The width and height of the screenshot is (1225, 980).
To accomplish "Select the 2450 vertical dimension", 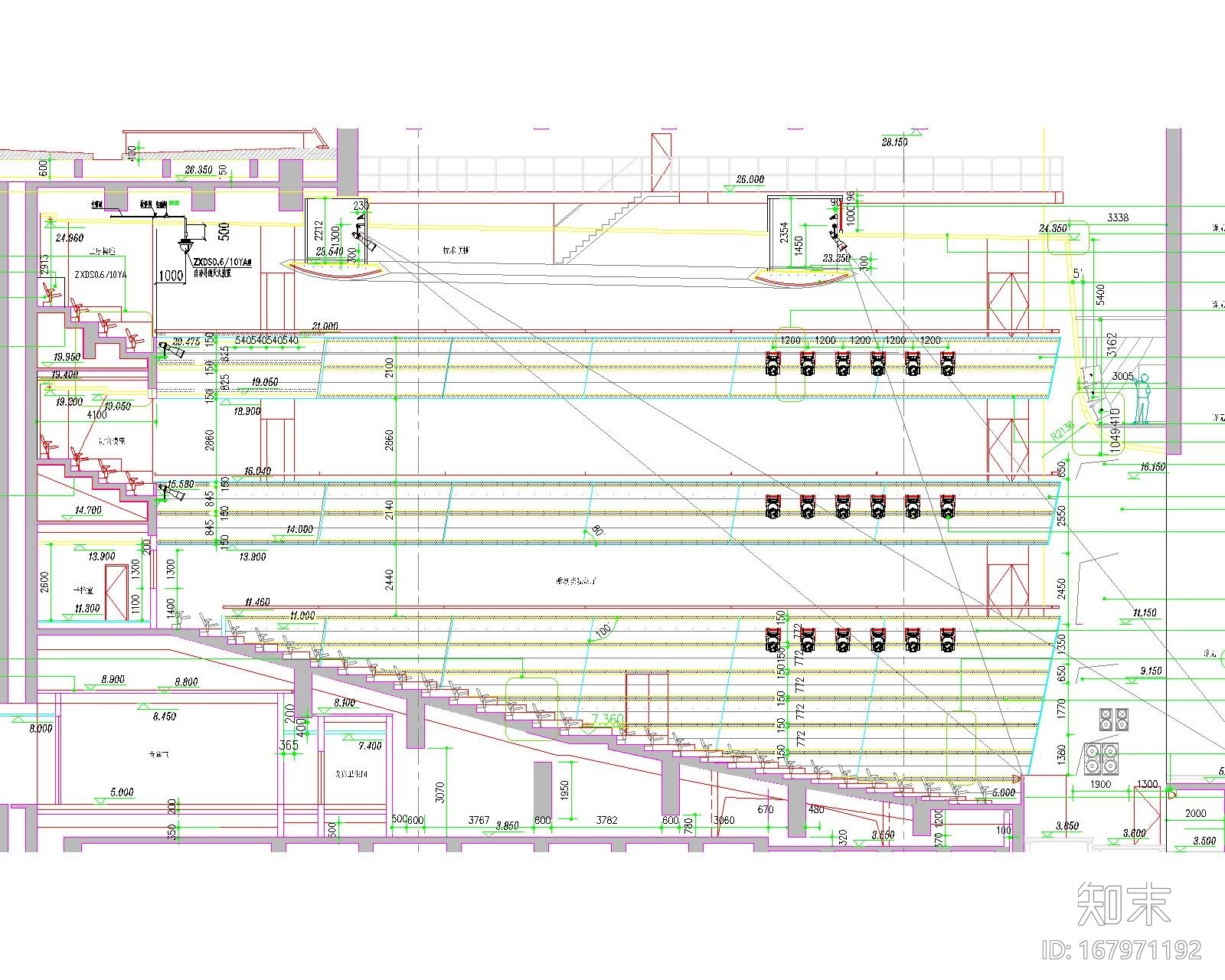I will [1061, 589].
